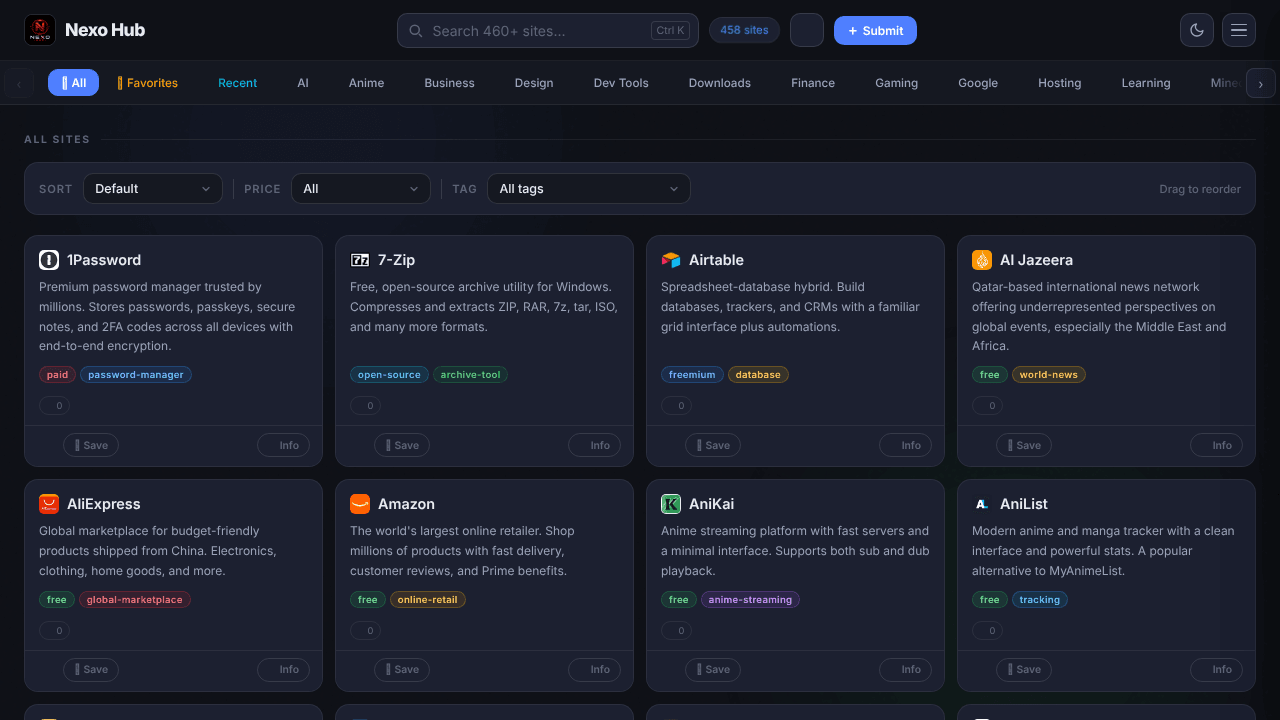Screen dimensions: 1280x720
Task: Open the Anime category tab
Action: coord(367,83)
